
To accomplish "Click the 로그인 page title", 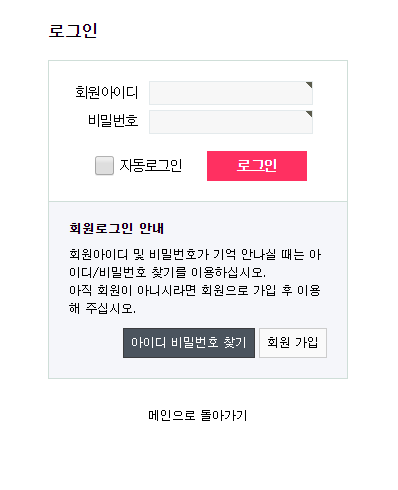I will [73, 31].
